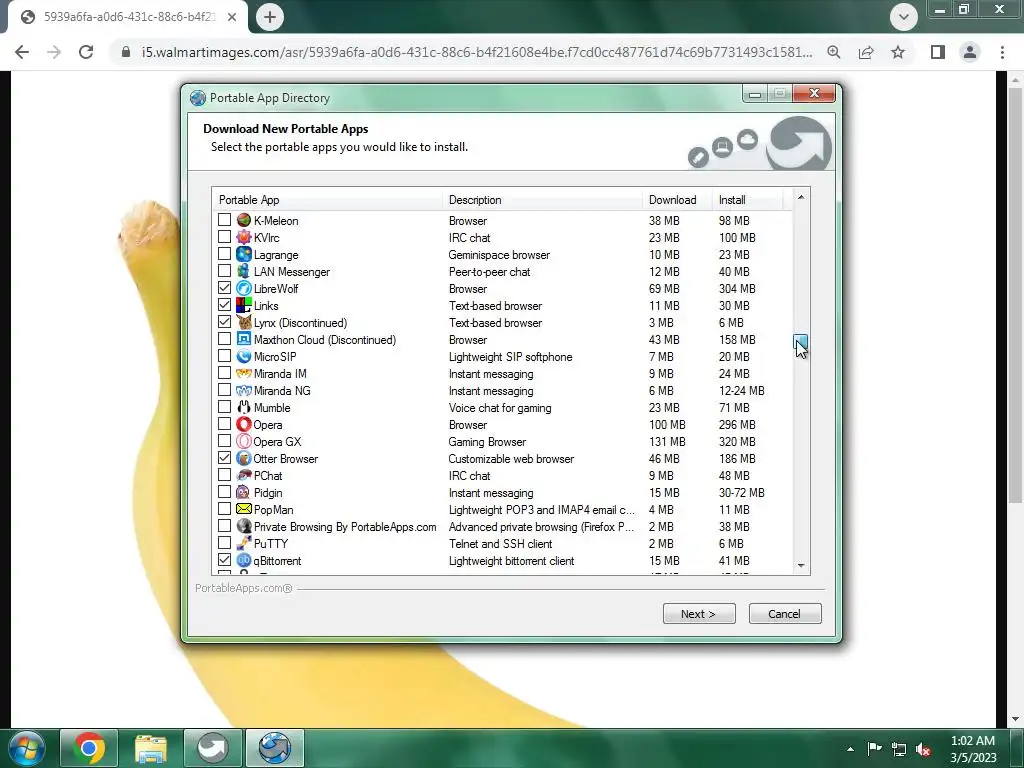This screenshot has height=768, width=1024.
Task: Reload the page in Chrome
Action: (86, 52)
